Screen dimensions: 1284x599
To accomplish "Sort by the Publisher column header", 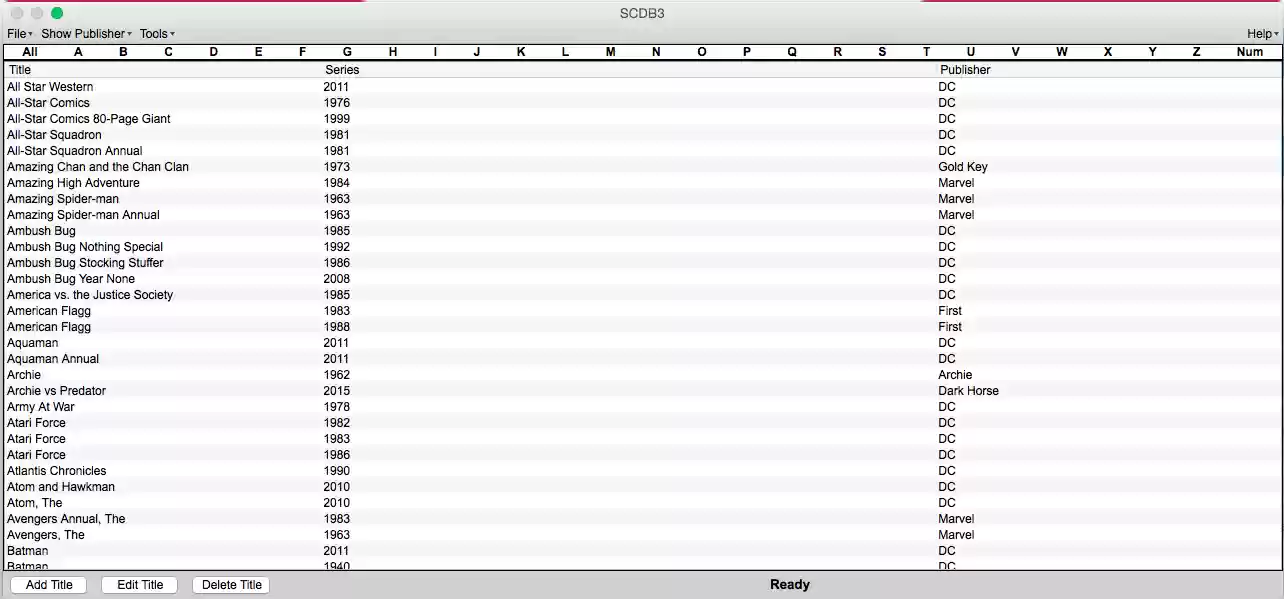I will pos(965,70).
